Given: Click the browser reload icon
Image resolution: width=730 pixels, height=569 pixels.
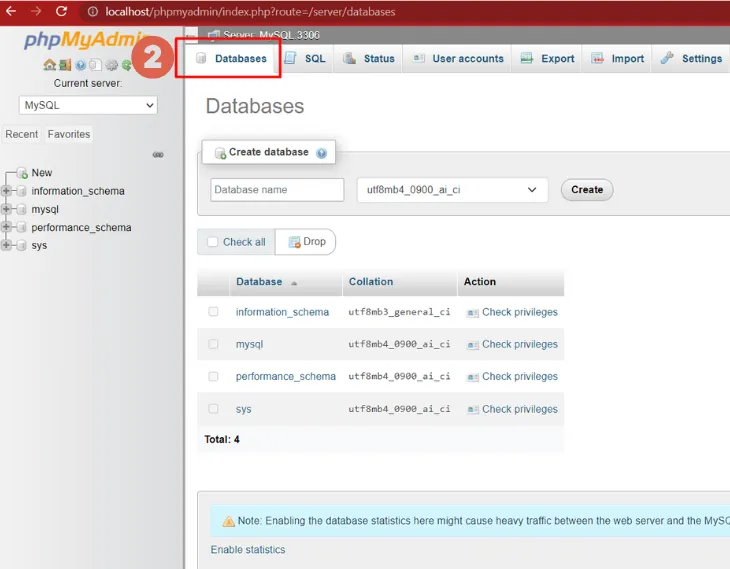Looking at the screenshot, I should [61, 11].
